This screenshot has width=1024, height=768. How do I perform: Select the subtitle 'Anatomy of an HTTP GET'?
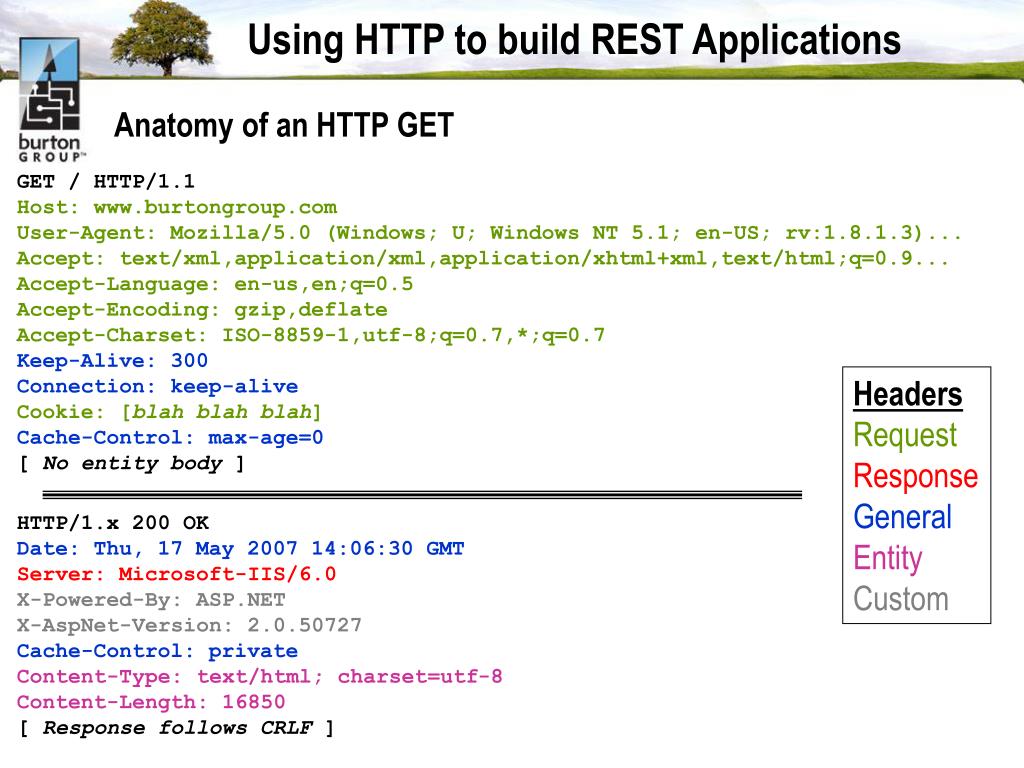click(x=283, y=125)
